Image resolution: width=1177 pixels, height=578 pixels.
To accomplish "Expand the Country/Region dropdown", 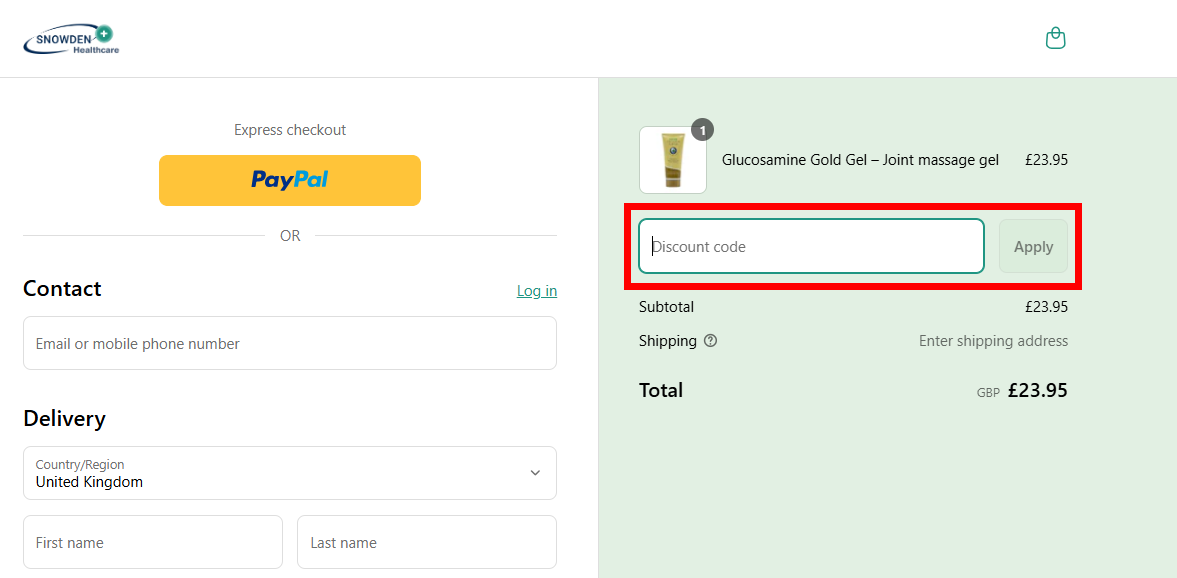I will tap(290, 473).
